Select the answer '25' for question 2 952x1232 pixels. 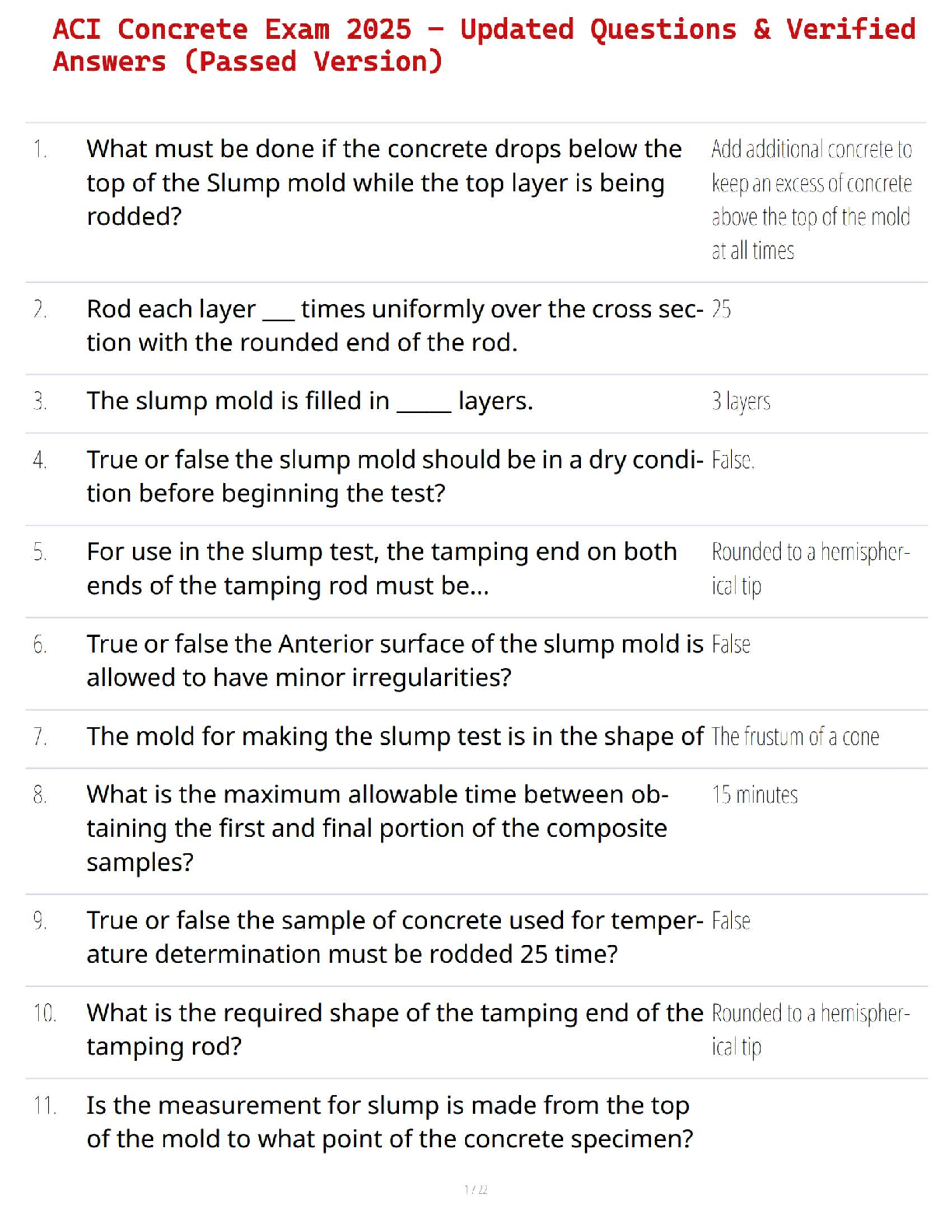721,310
